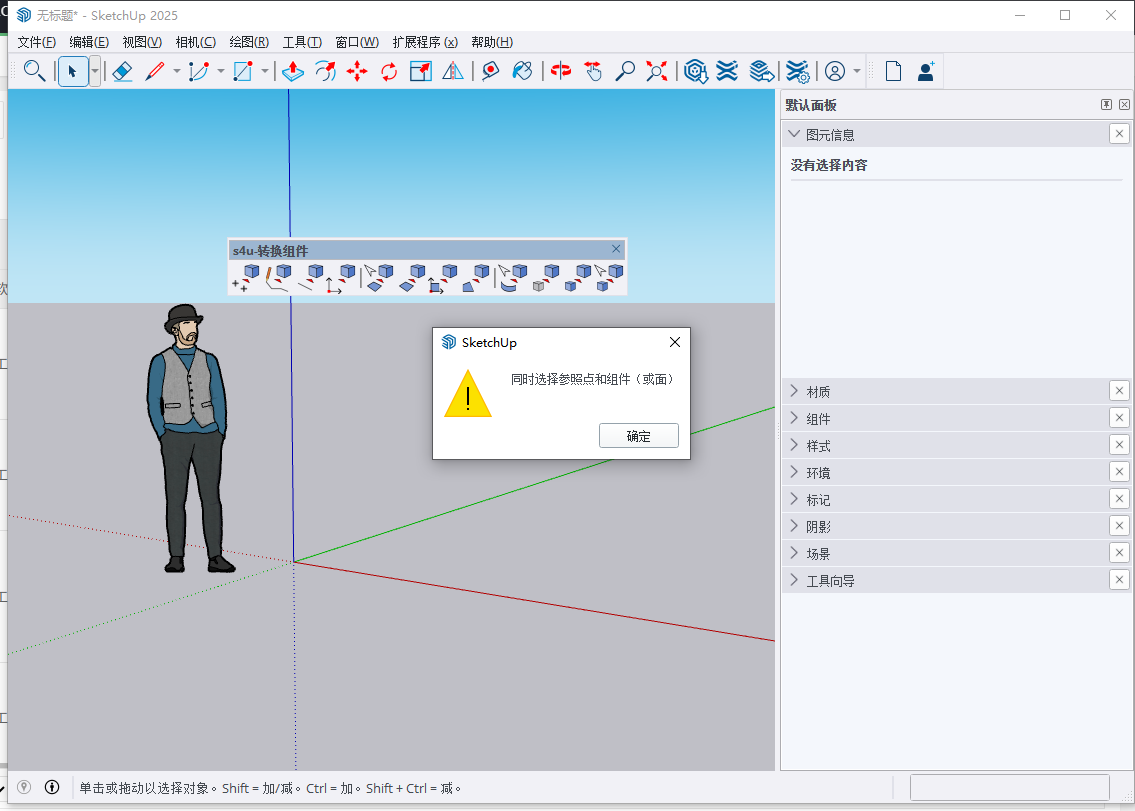Viewport: 1135px width, 811px height.
Task: Select the Paint Bucket tool
Action: [x=522, y=71]
